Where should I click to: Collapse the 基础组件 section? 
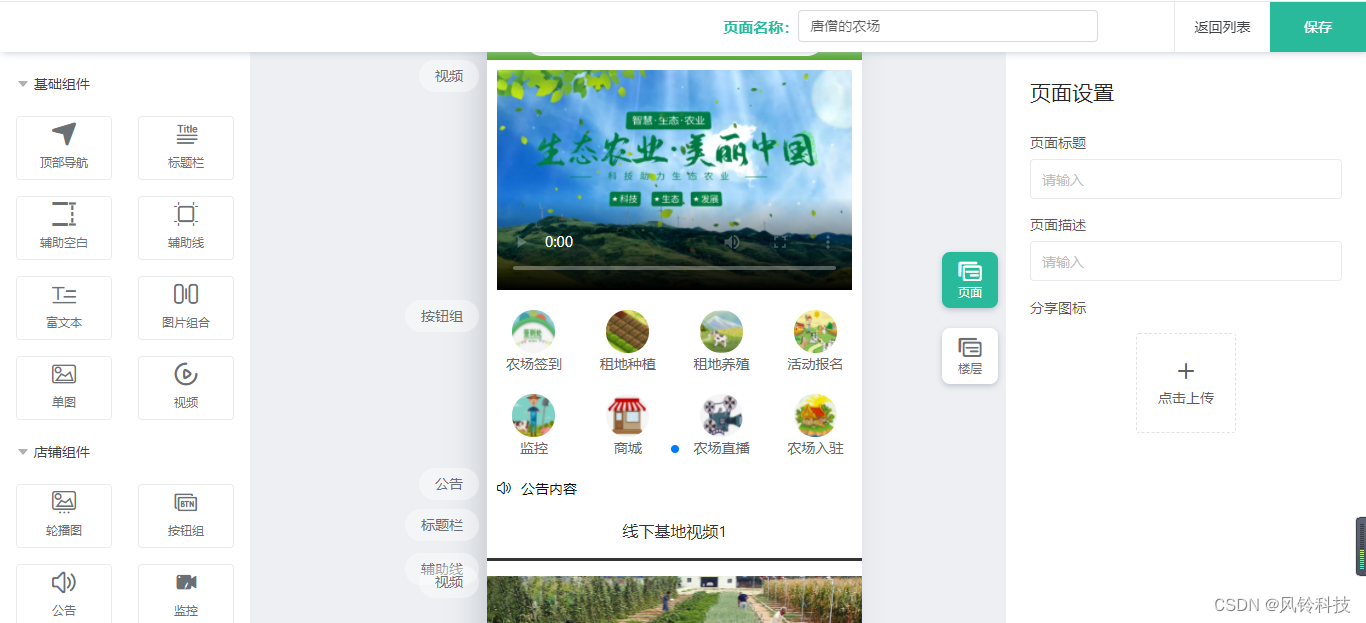click(54, 84)
